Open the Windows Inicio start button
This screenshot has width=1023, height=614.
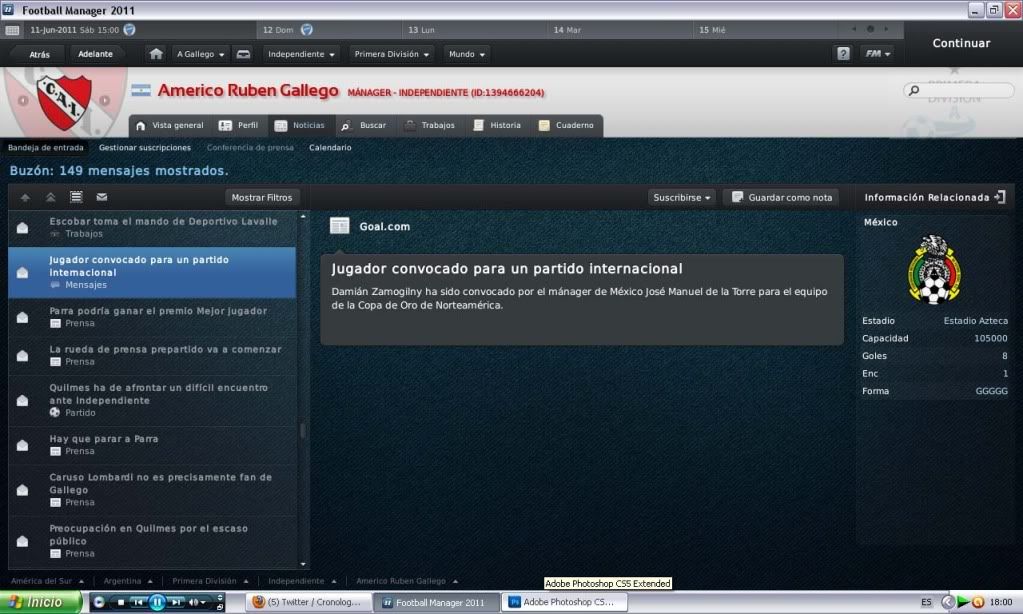(x=40, y=602)
